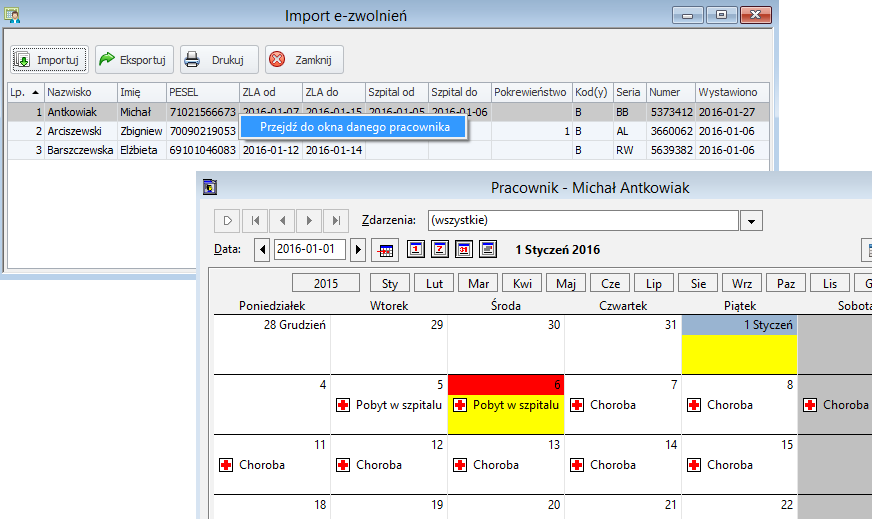Sort by the Lp. column header
This screenshot has width=872, height=519.
click(x=26, y=92)
